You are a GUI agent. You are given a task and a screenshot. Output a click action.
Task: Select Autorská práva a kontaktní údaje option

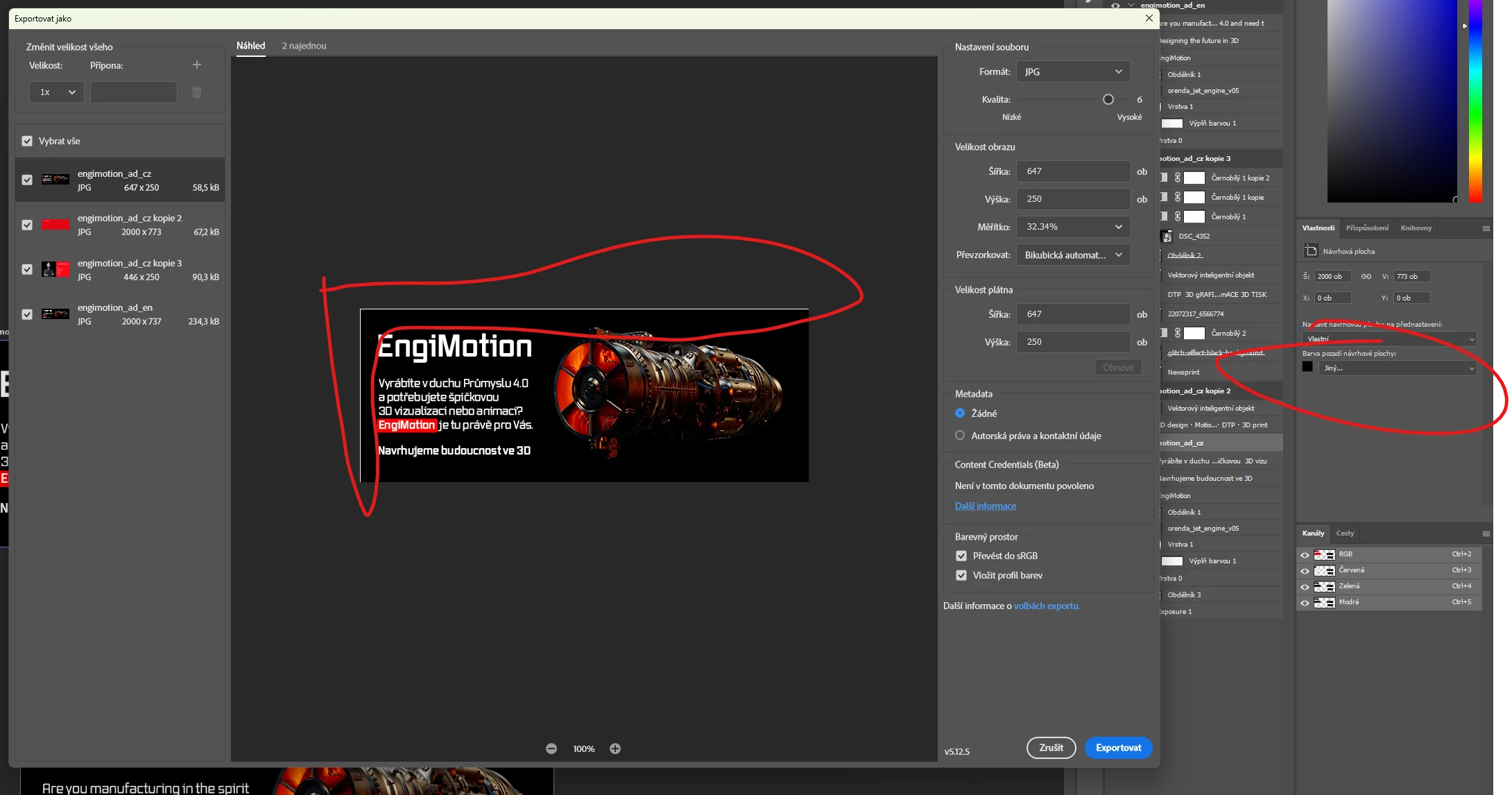pyautogui.click(x=960, y=435)
